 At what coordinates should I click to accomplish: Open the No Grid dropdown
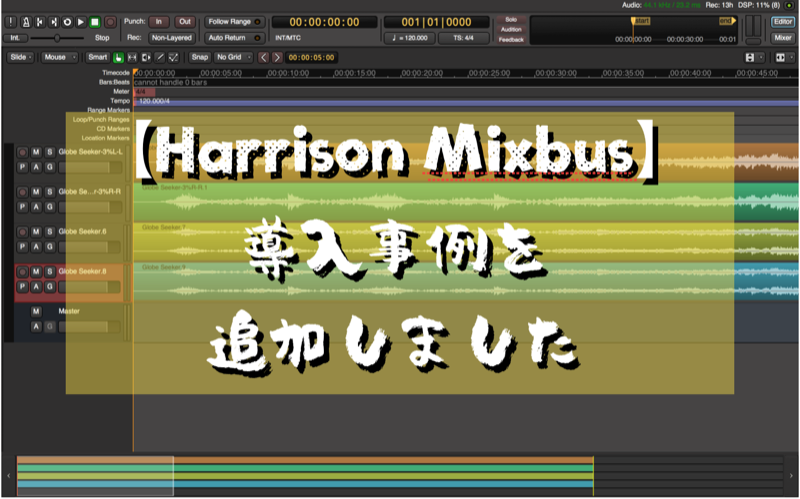233,57
